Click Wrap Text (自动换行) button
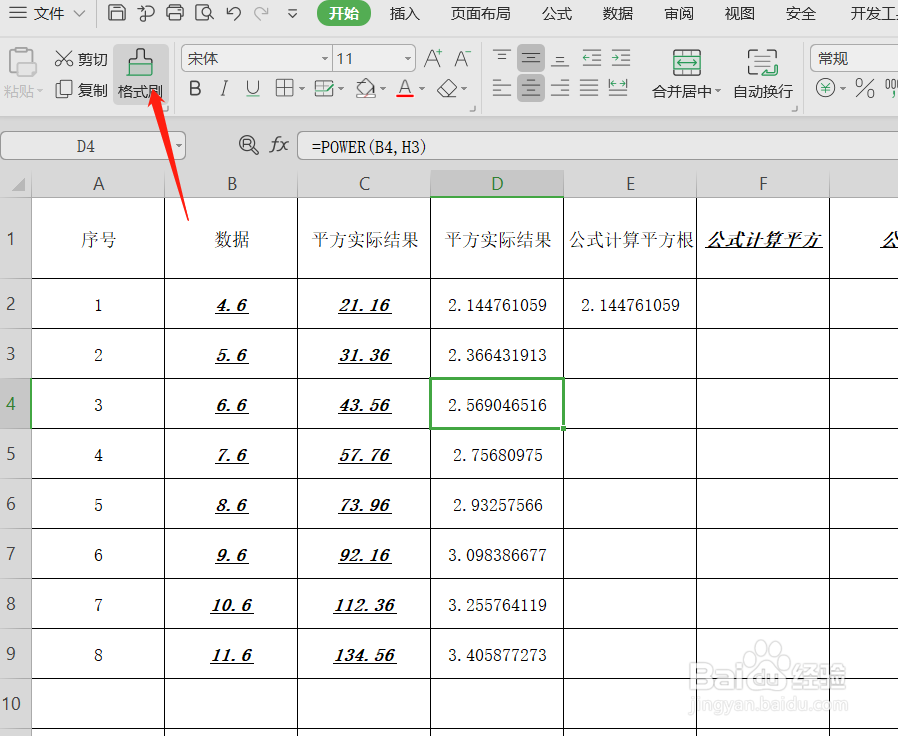 click(763, 74)
